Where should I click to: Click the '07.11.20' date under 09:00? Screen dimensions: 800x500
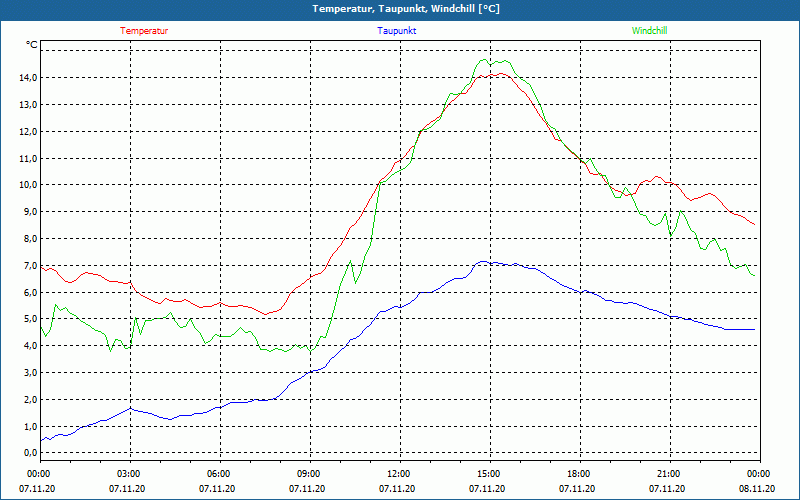[x=307, y=489]
